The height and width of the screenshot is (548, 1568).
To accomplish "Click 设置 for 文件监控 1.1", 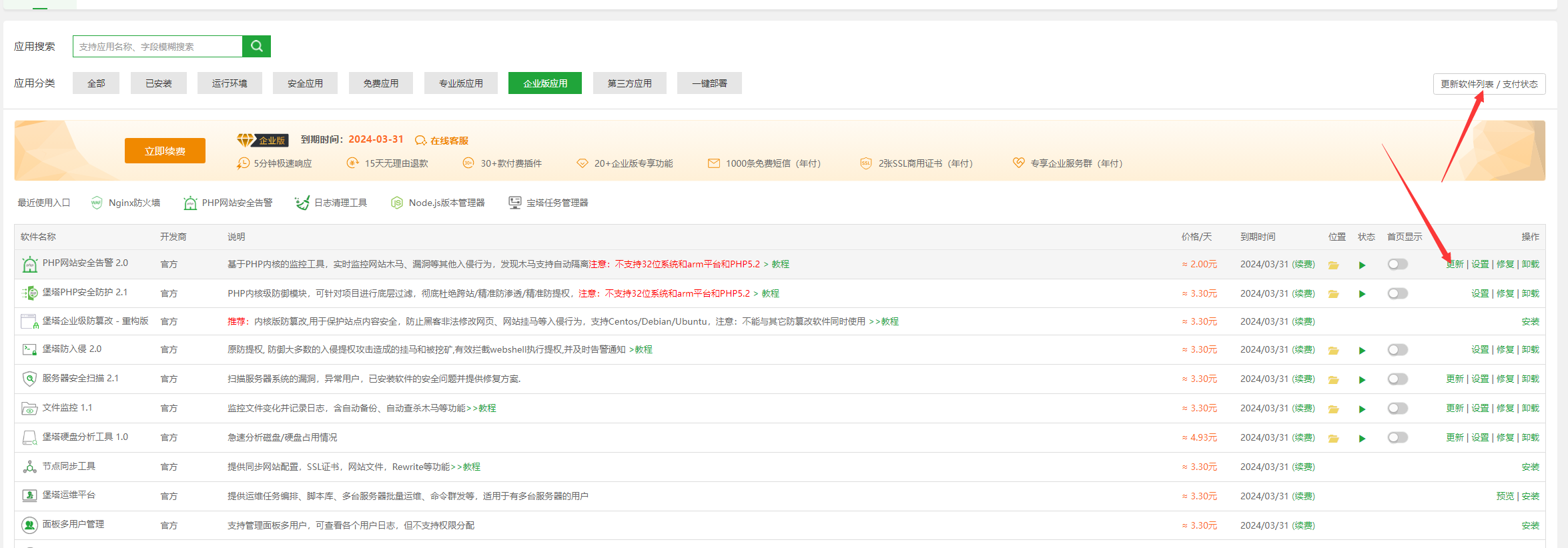I will pyautogui.click(x=1480, y=409).
